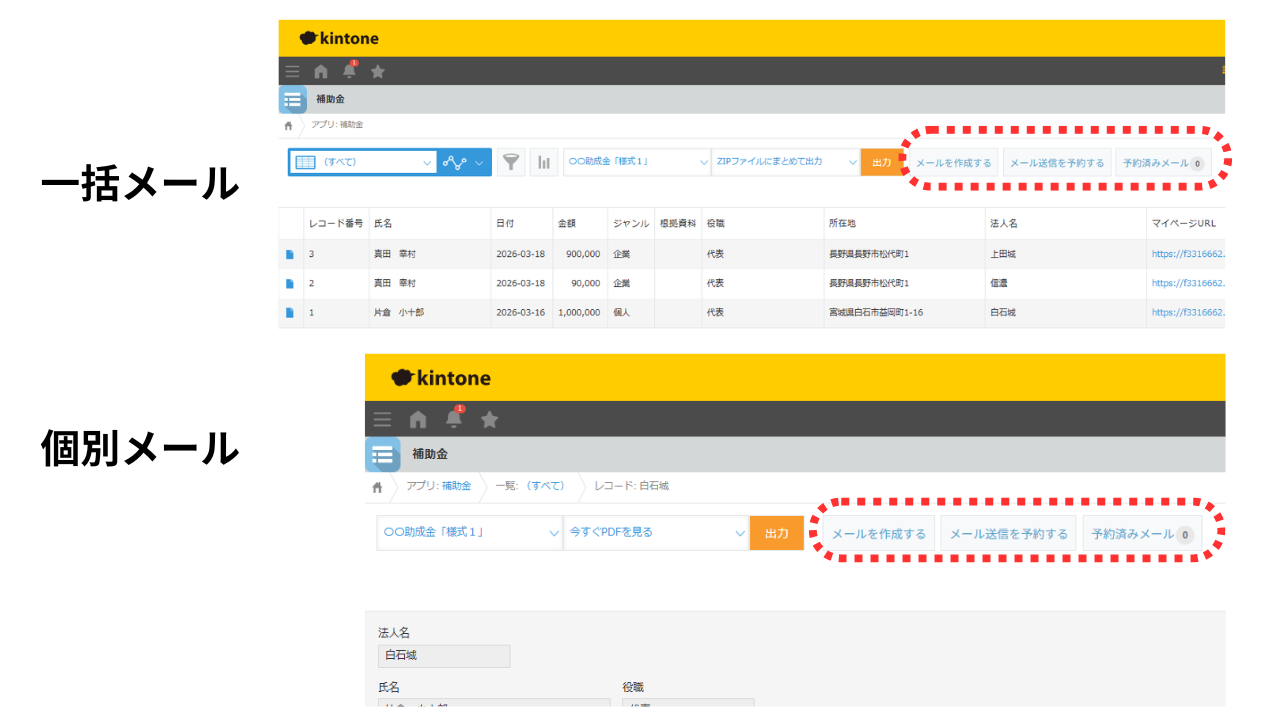Open the マイページURL link for record 1

tap(1189, 313)
